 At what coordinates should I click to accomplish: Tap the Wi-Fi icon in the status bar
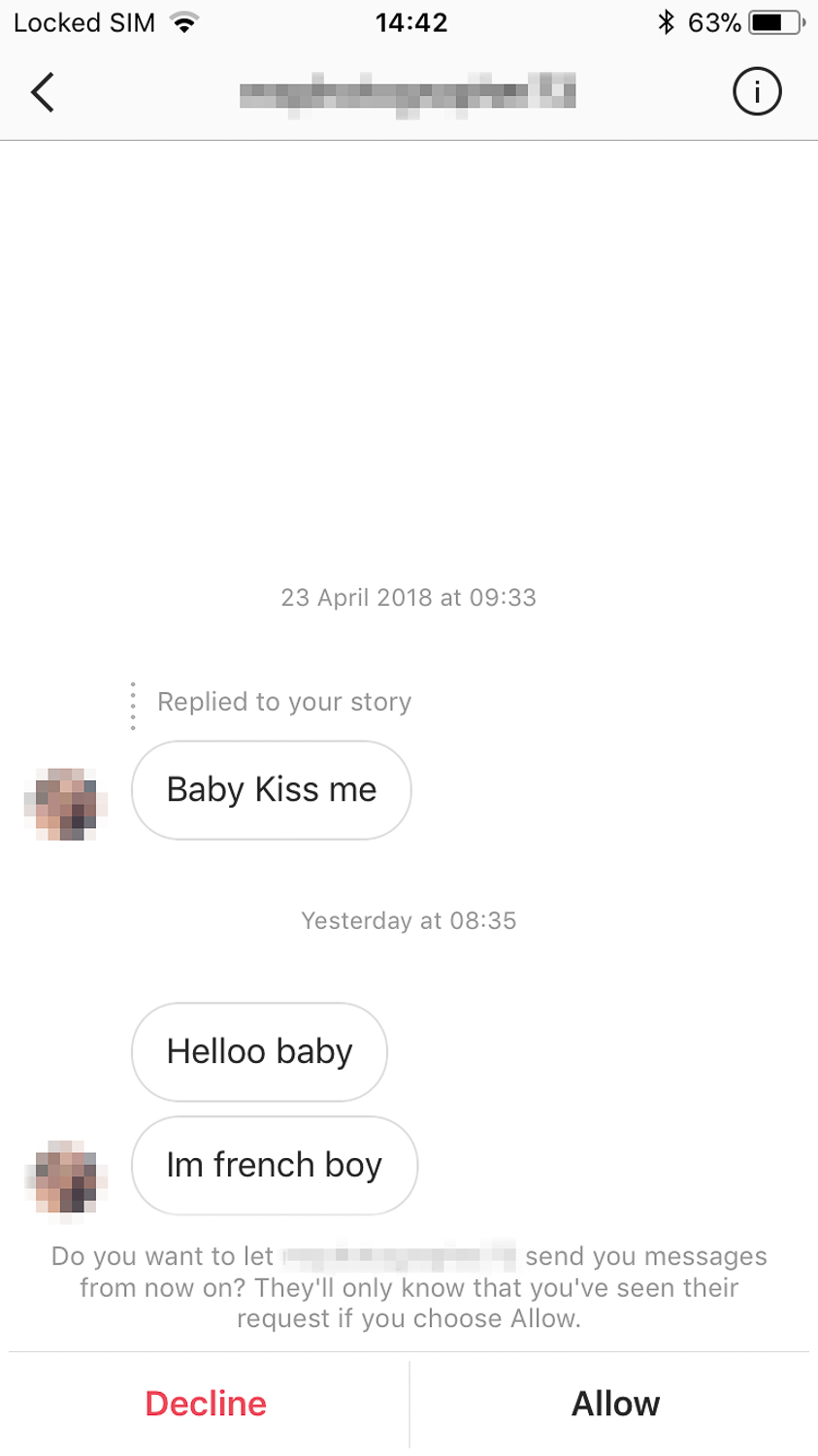(183, 22)
